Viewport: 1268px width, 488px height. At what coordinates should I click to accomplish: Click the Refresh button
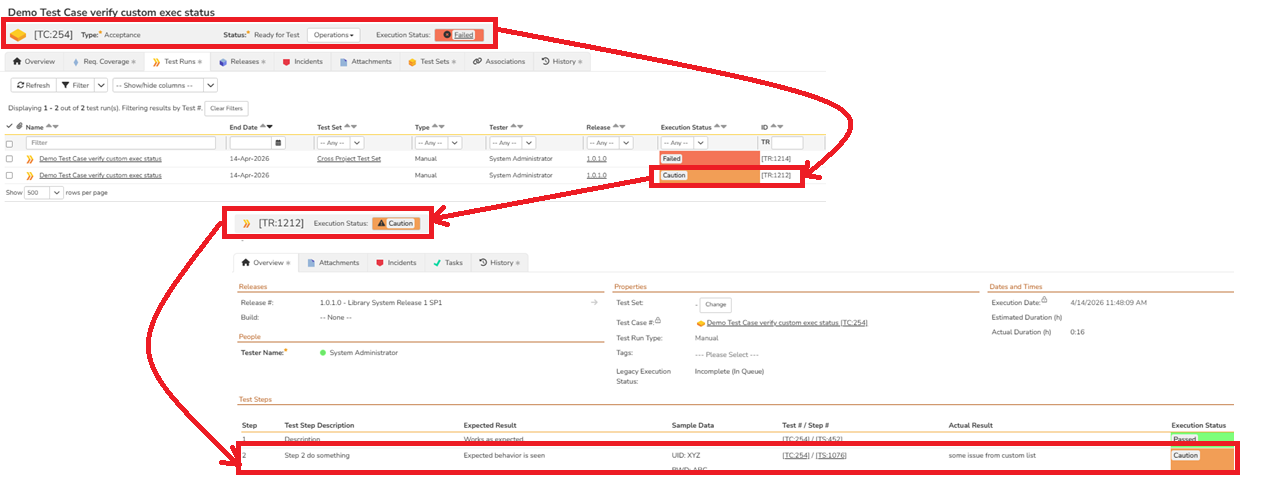click(x=33, y=85)
